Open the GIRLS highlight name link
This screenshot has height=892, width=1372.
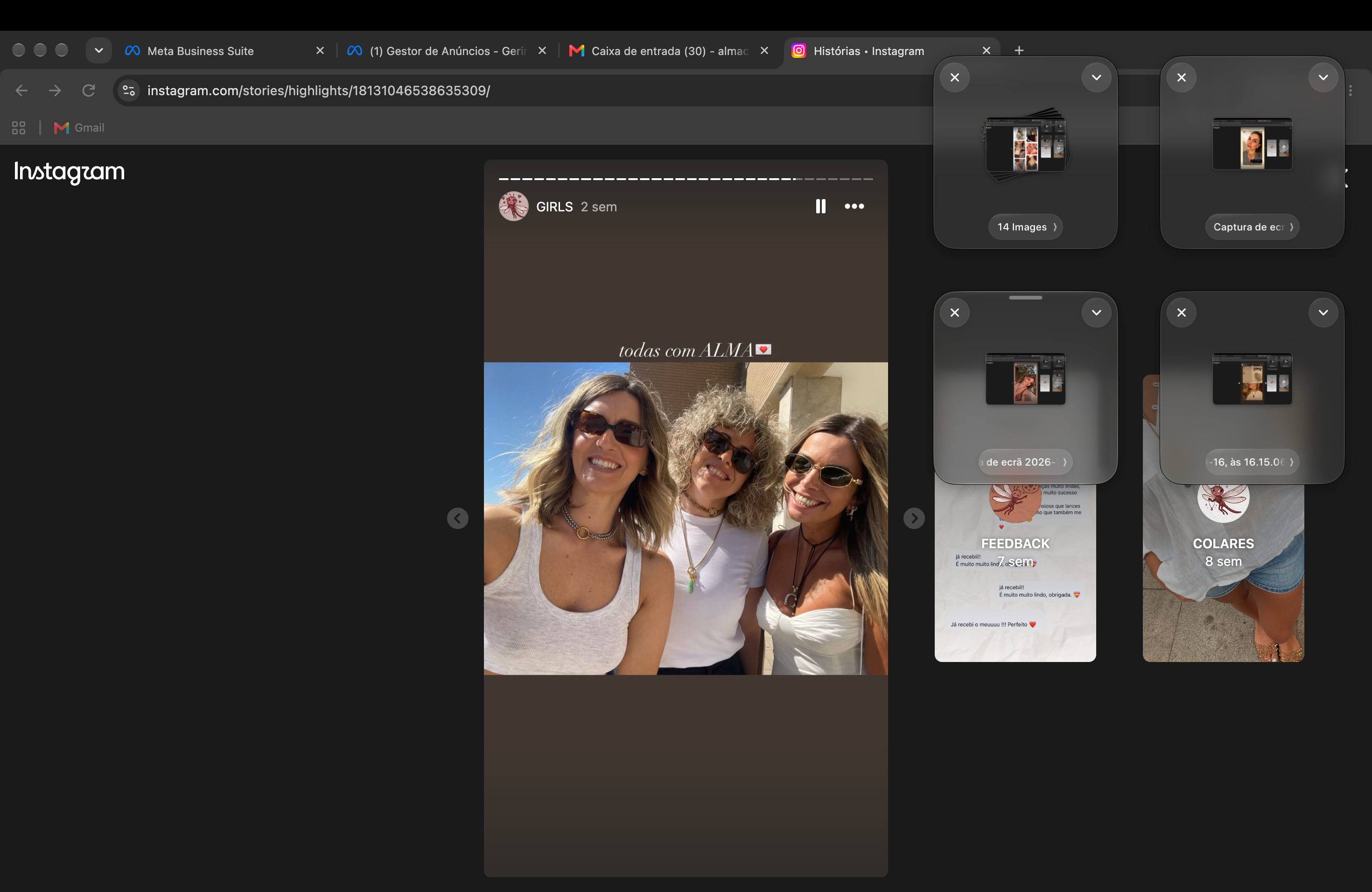[554, 207]
